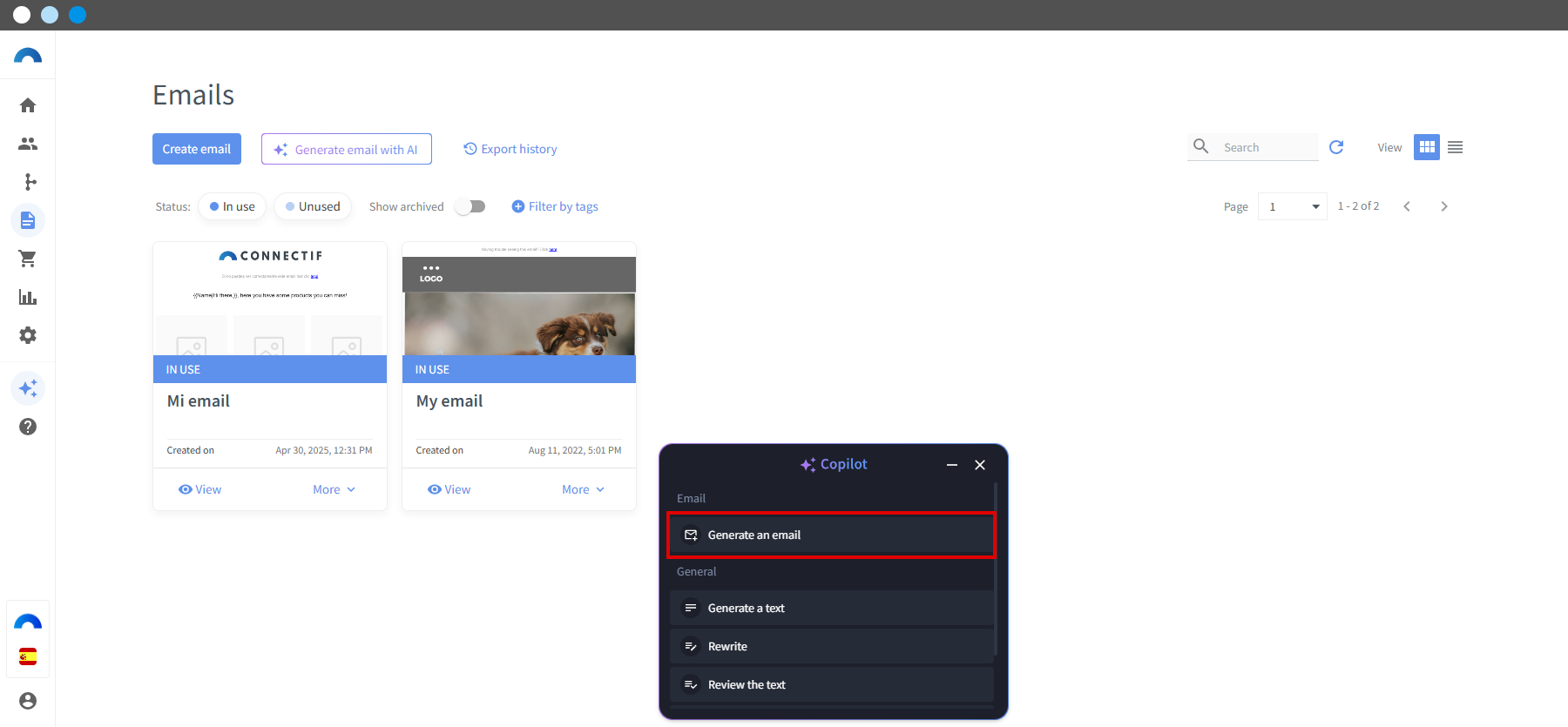Select the Content document icon in sidebar
The width and height of the screenshot is (1568, 727).
point(28,220)
